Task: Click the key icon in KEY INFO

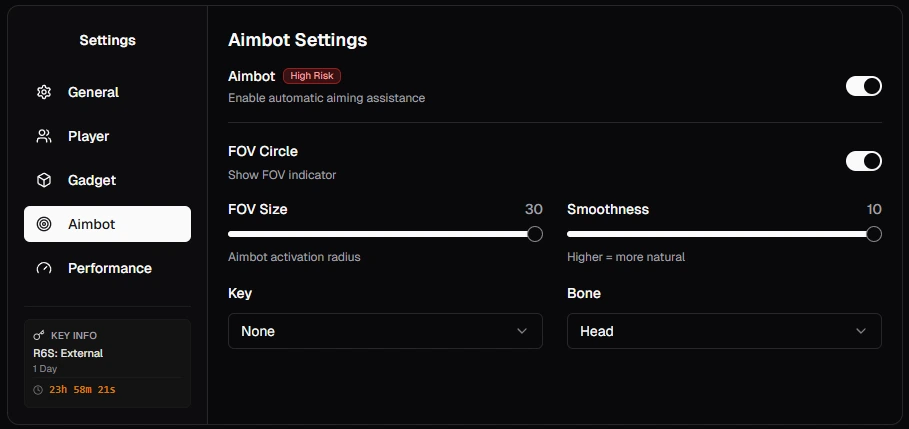Action: click(x=39, y=336)
